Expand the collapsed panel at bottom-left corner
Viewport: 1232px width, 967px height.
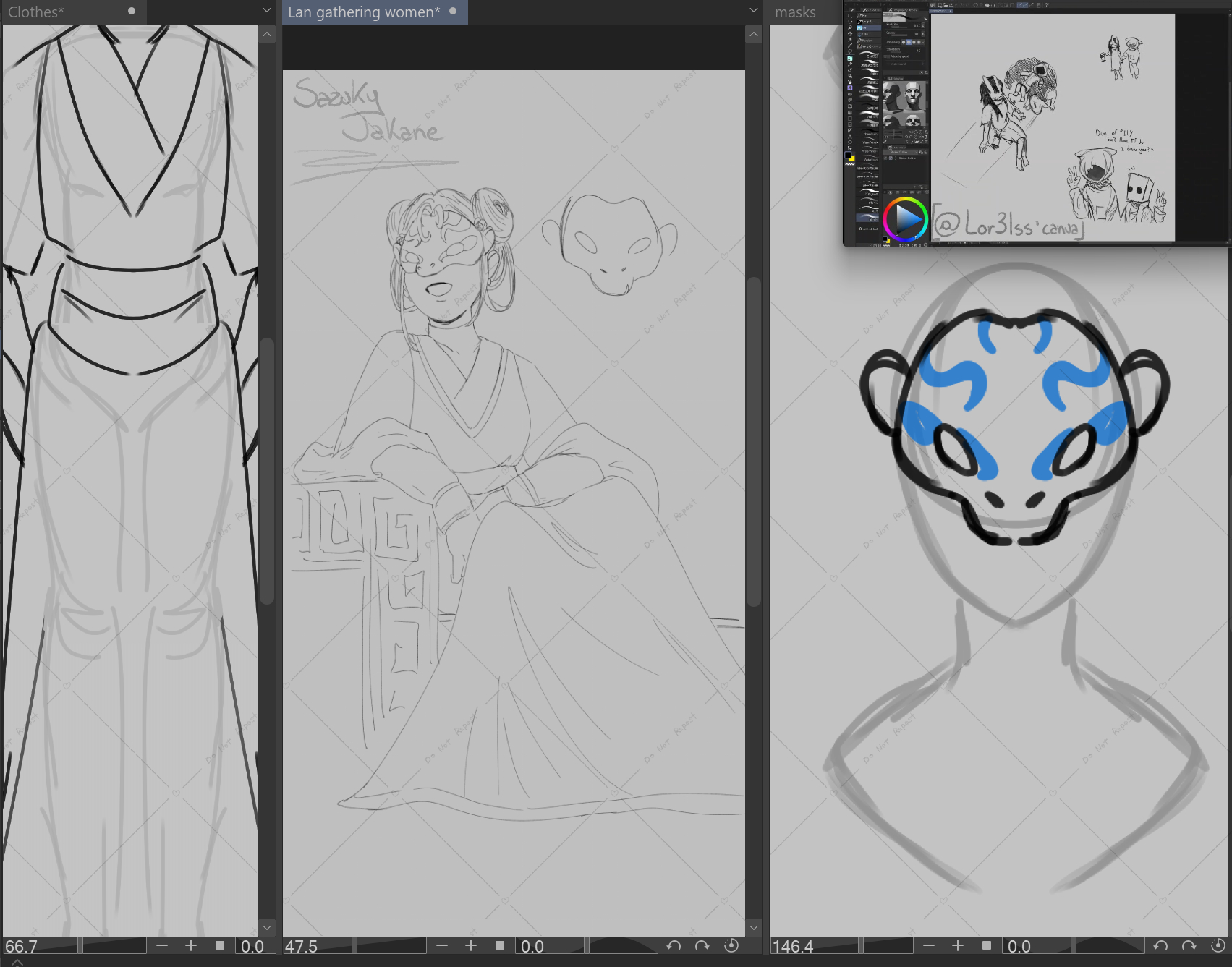click(x=17, y=962)
